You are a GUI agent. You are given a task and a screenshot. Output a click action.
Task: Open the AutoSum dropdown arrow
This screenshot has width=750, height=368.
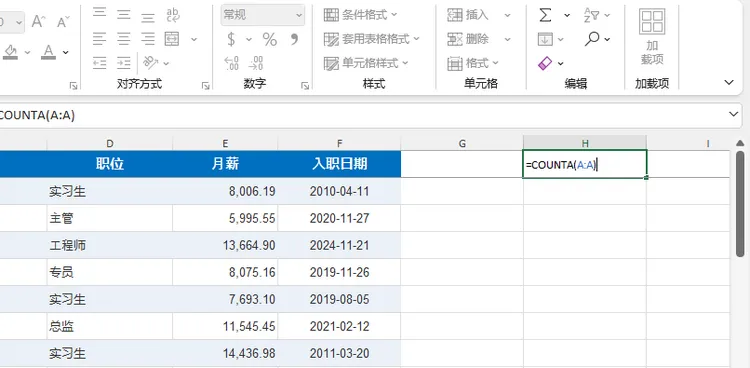(567, 15)
